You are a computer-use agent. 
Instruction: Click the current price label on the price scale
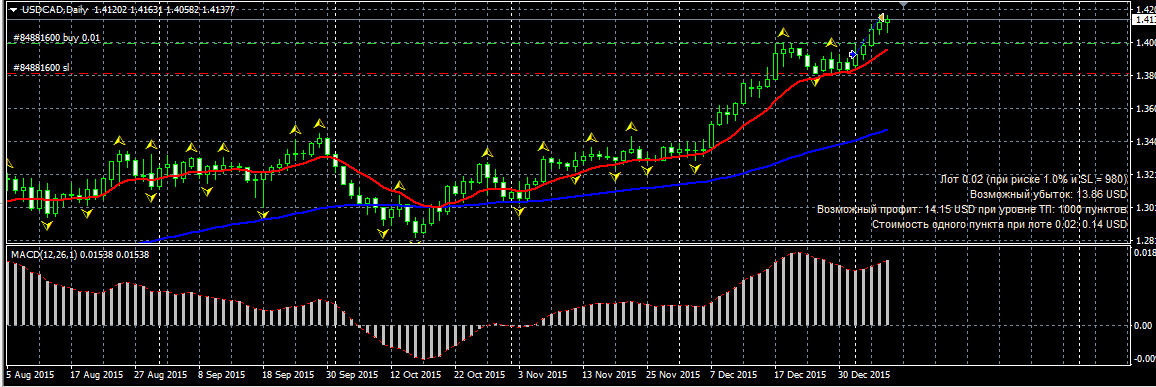[x=1143, y=21]
